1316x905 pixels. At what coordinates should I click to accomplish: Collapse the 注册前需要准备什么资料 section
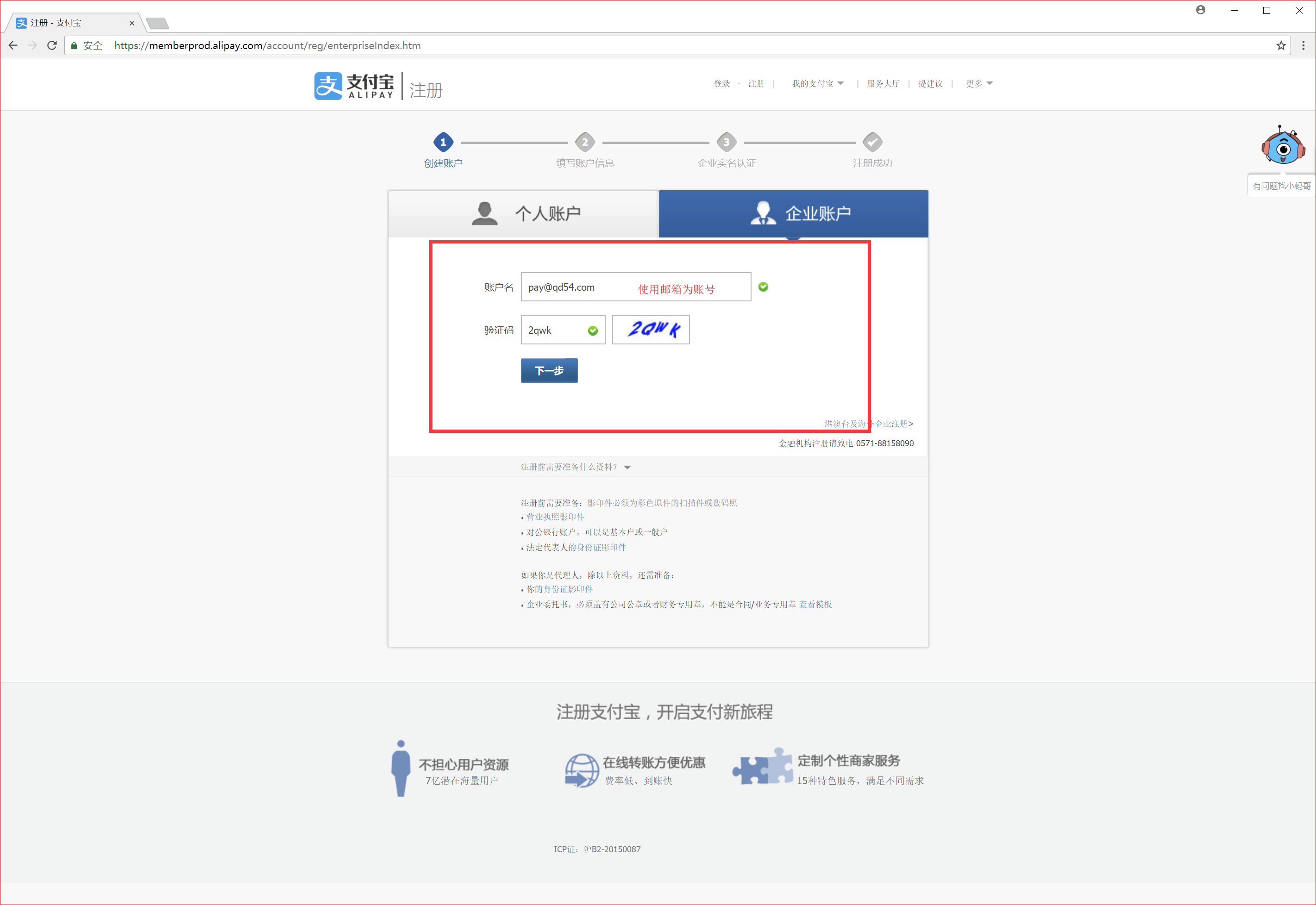(576, 467)
